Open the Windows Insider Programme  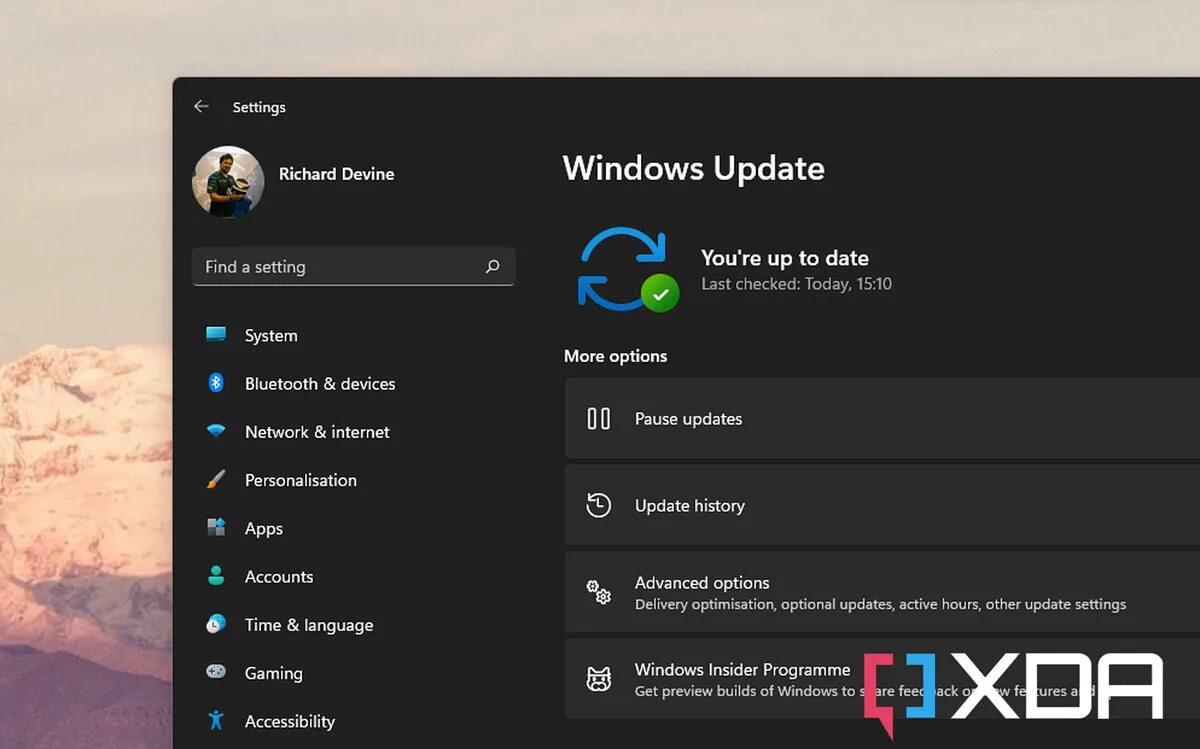[x=882, y=679]
